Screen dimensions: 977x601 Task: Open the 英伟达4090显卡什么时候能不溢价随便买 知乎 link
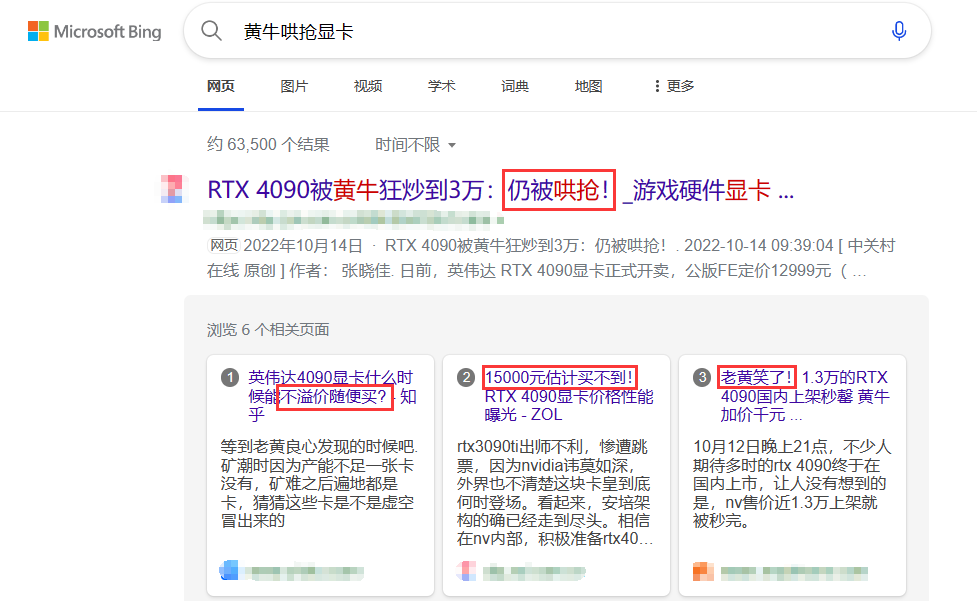click(x=331, y=395)
